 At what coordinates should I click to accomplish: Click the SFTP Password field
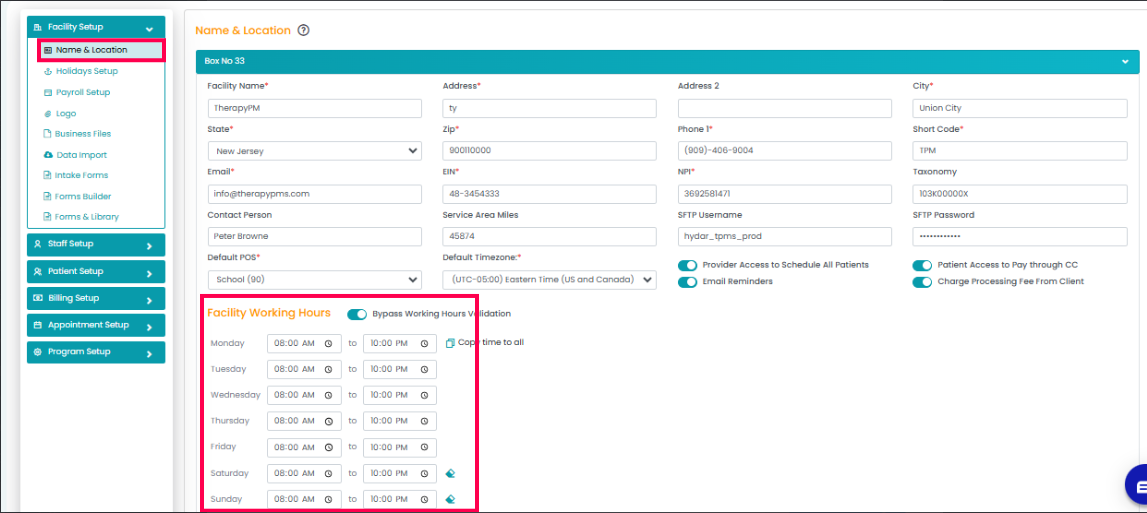pyautogui.click(x=1020, y=237)
